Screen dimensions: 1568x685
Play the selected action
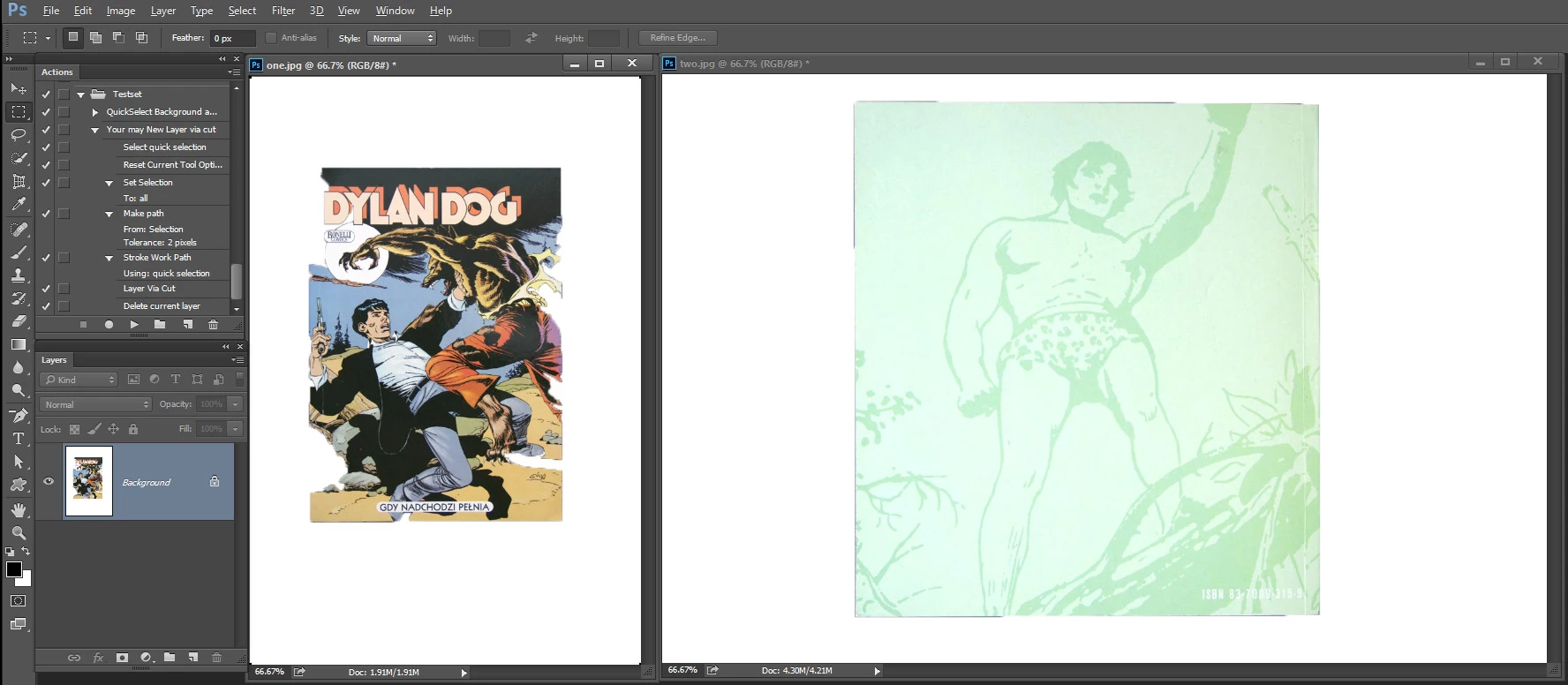tap(134, 324)
